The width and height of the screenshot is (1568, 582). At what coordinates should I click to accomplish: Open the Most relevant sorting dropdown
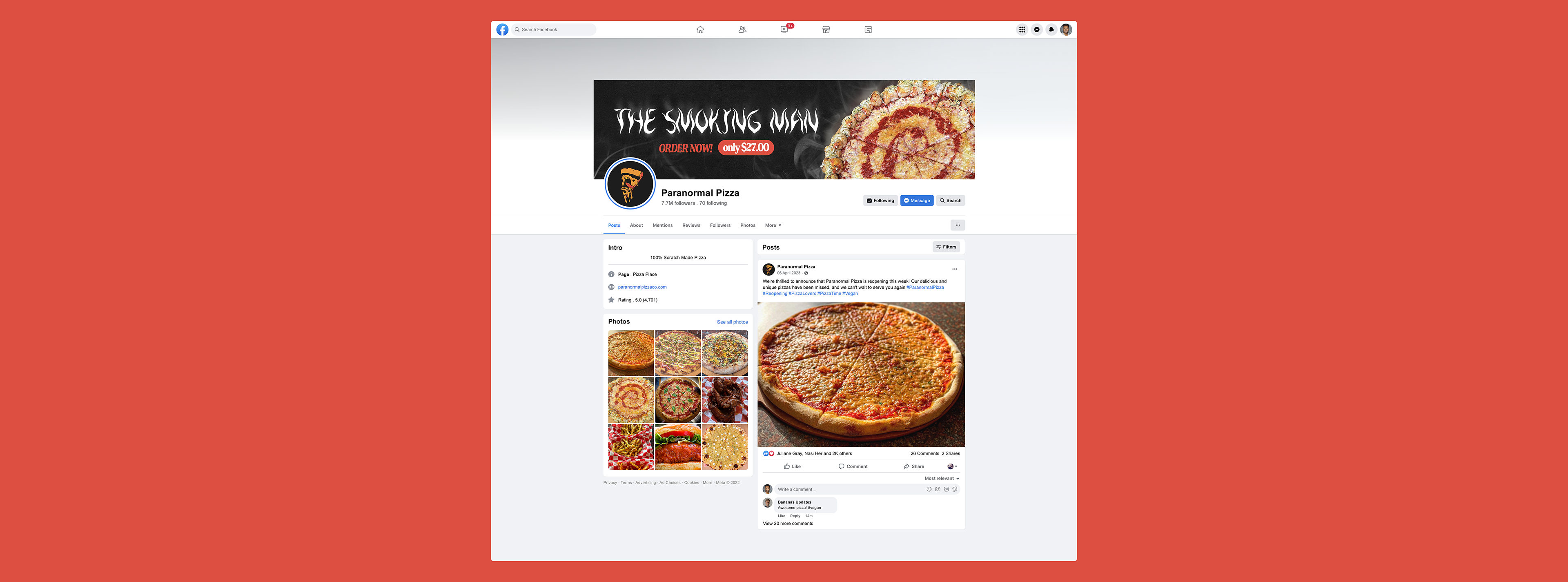(x=942, y=479)
